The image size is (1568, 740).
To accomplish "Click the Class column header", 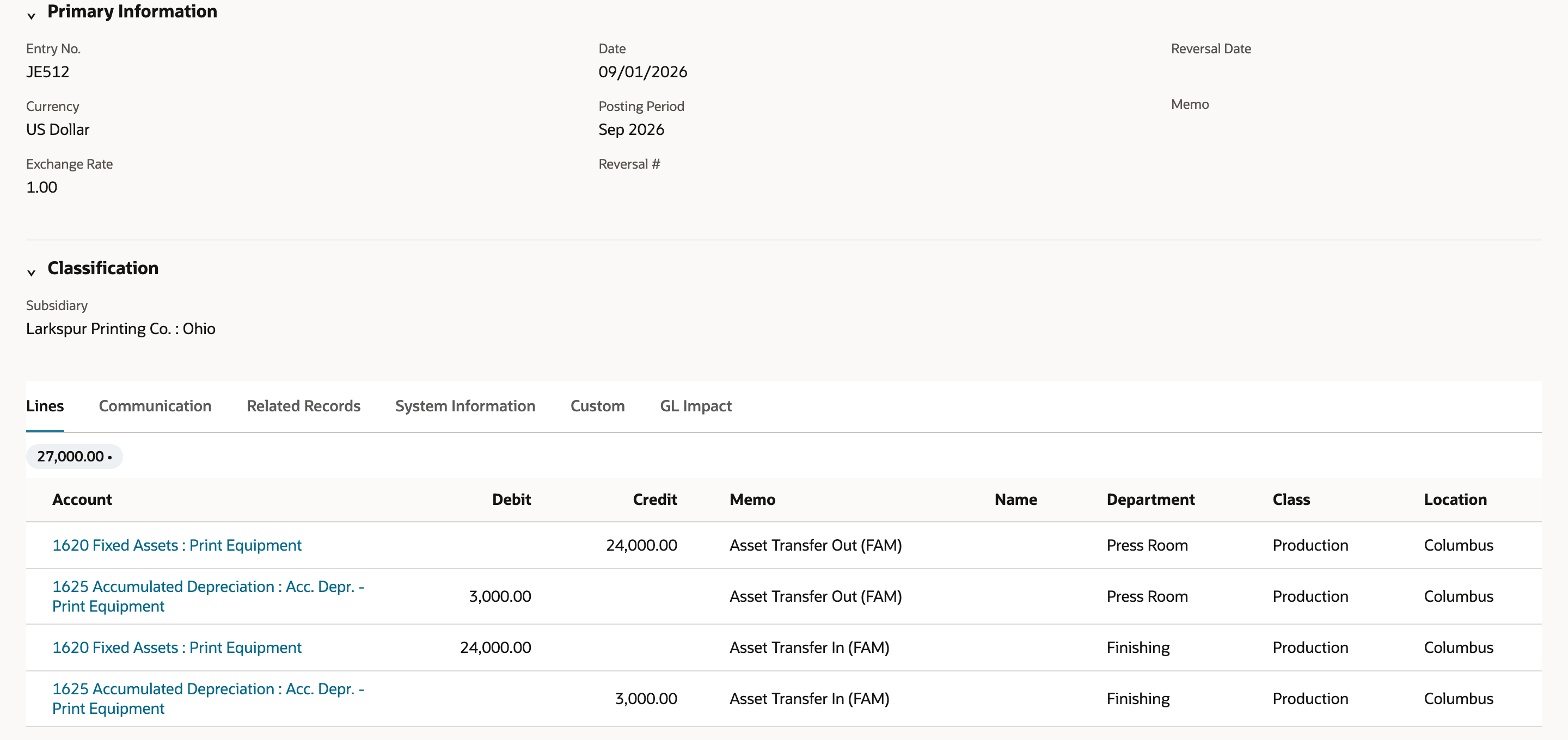I will pyautogui.click(x=1291, y=499).
